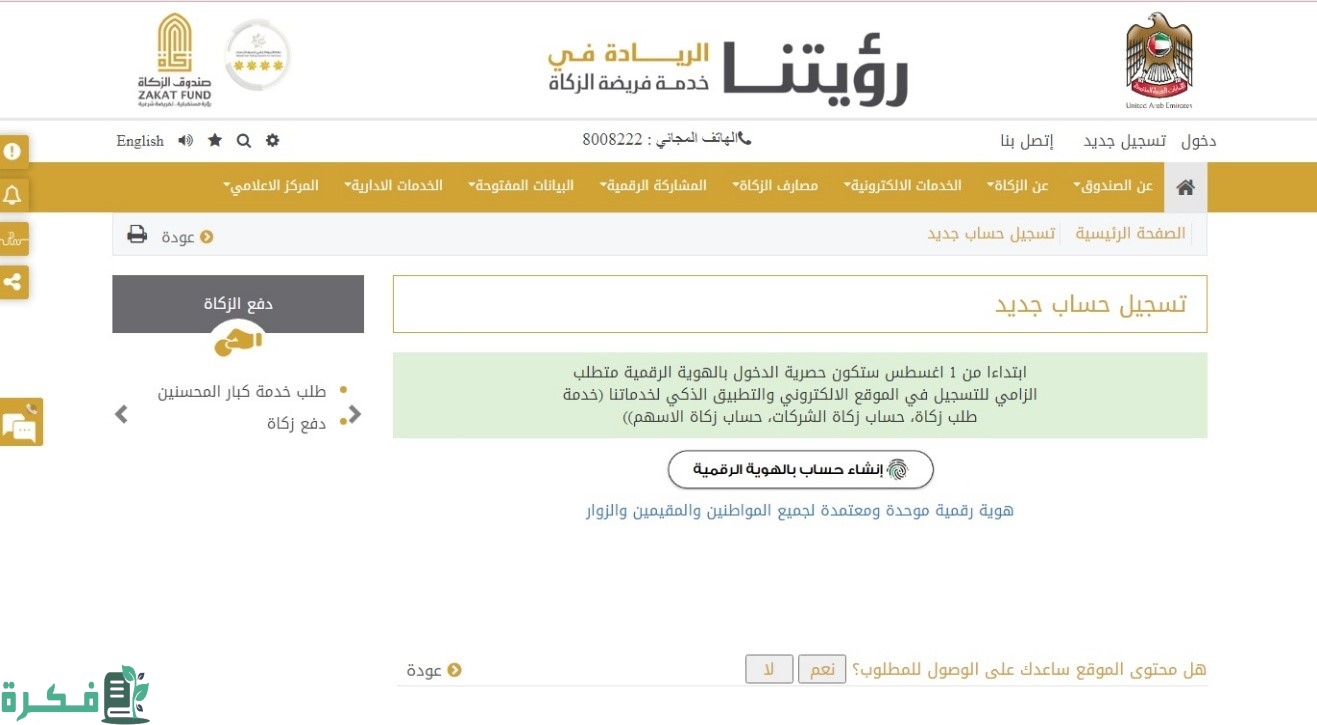Open the chat support widget icon
1317x725 pixels.
20,423
